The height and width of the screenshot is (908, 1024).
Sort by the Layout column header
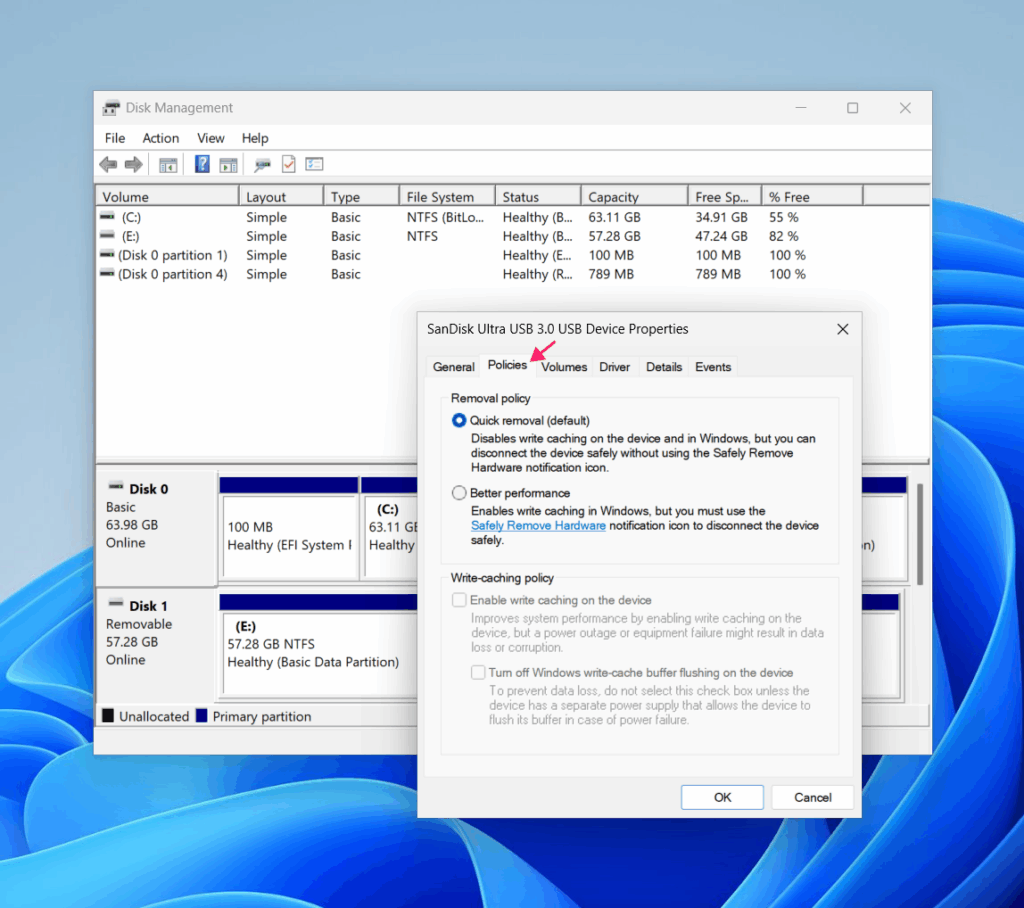tap(281, 197)
